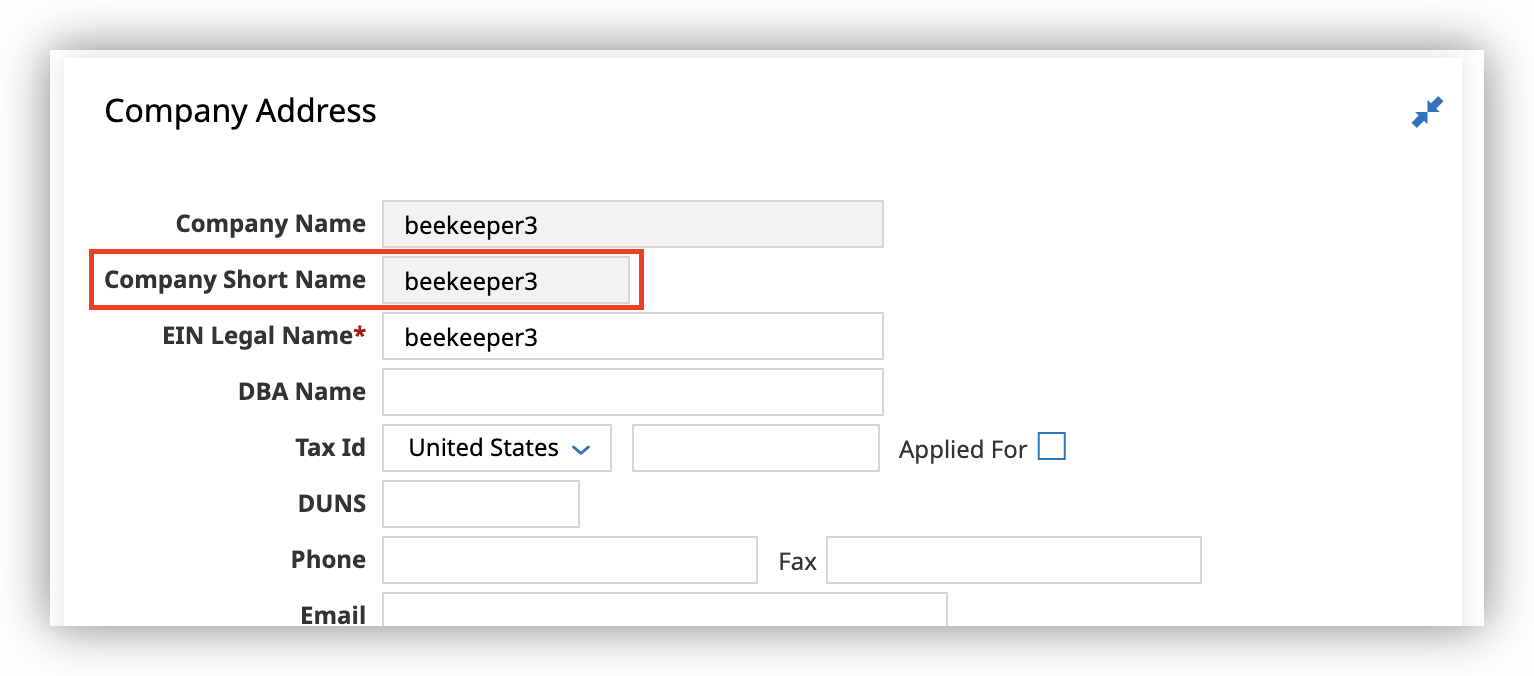The image size is (1534, 676).
Task: Click the Phone number field
Action: (569, 560)
